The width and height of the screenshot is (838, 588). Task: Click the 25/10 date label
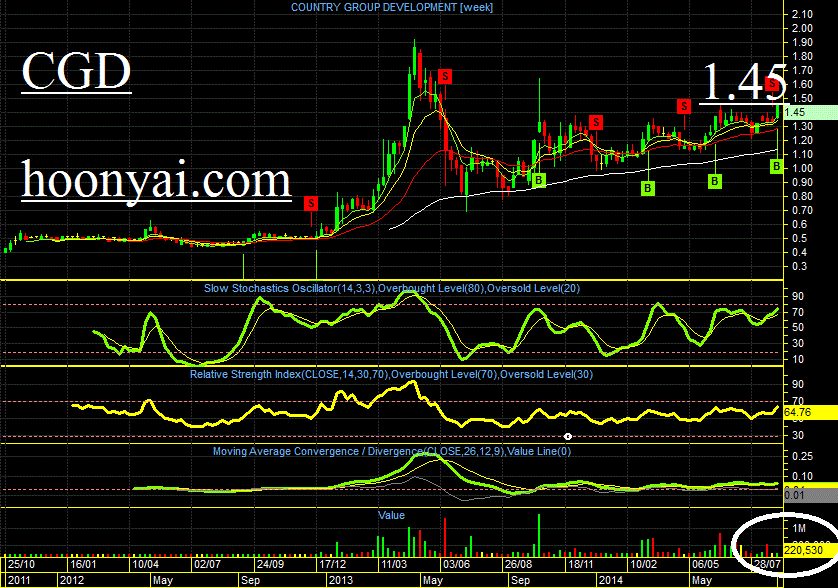21,564
